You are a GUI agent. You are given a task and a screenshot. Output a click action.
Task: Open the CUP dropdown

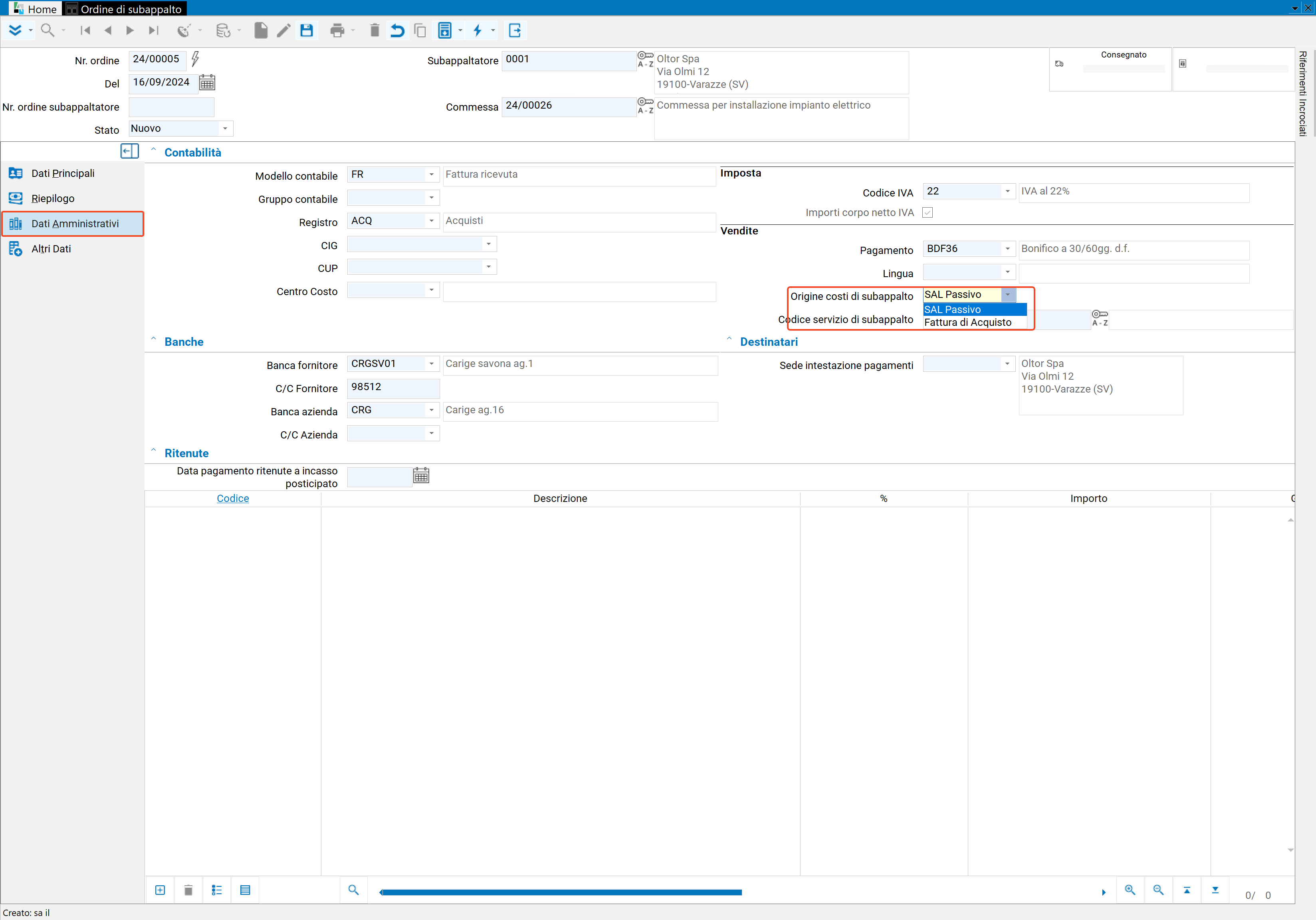coord(488,267)
